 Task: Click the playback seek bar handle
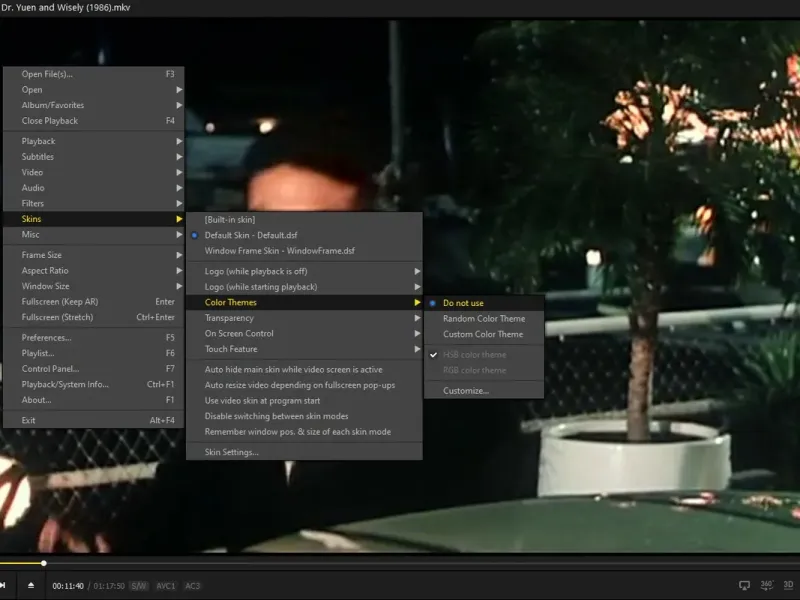point(44,563)
